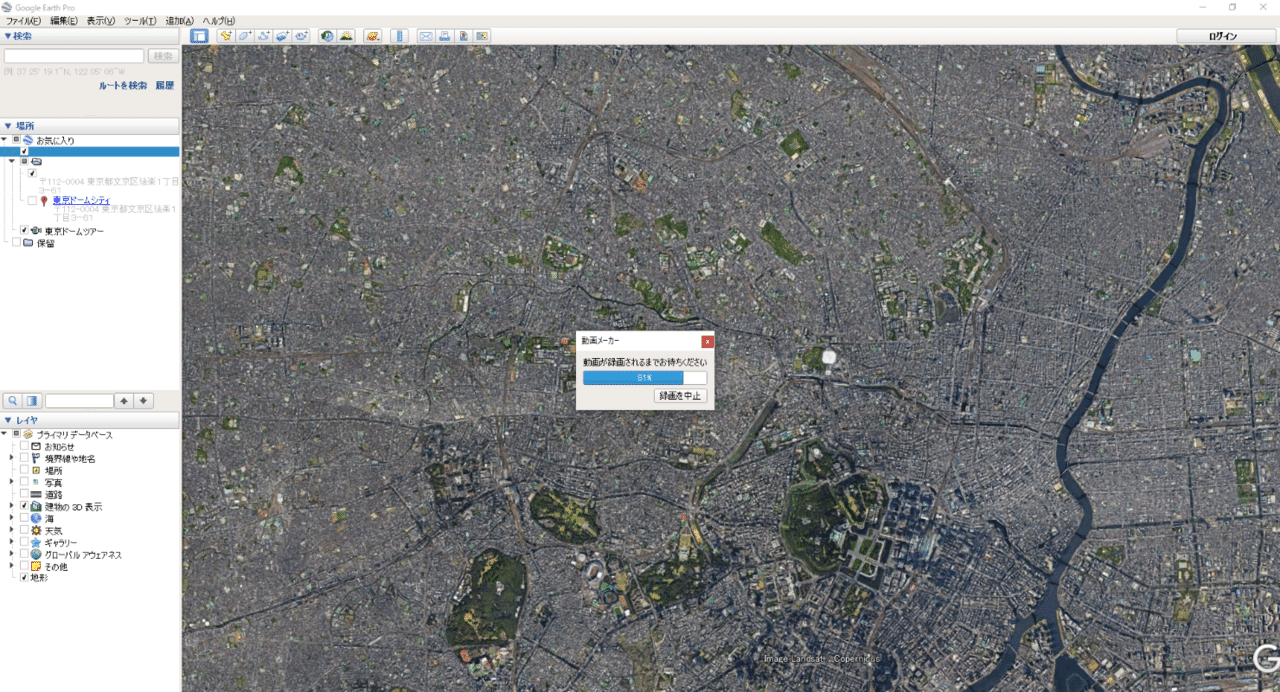Stop recording with 録画を中止 button

pyautogui.click(x=680, y=395)
